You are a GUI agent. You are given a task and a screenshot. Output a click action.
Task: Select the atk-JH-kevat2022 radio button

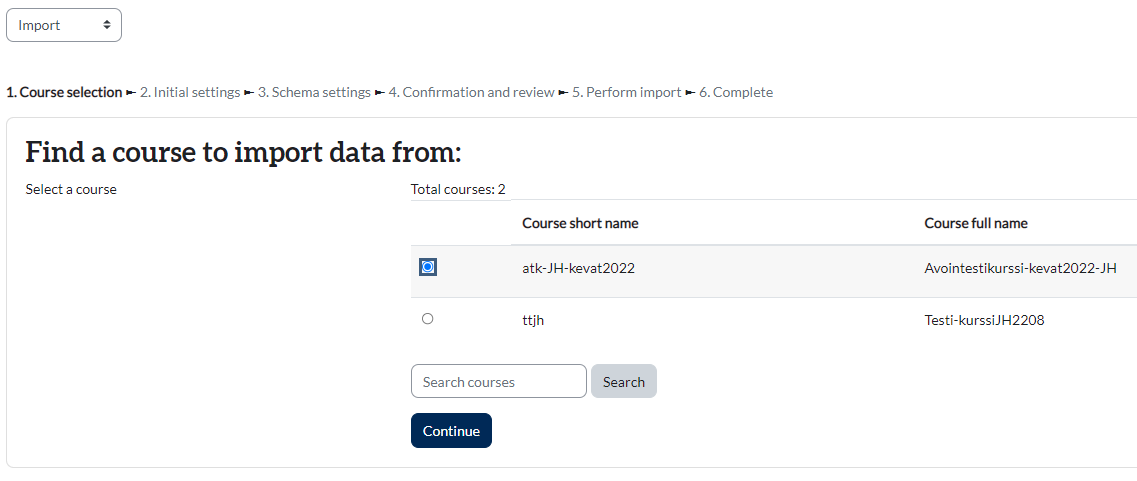click(x=428, y=267)
